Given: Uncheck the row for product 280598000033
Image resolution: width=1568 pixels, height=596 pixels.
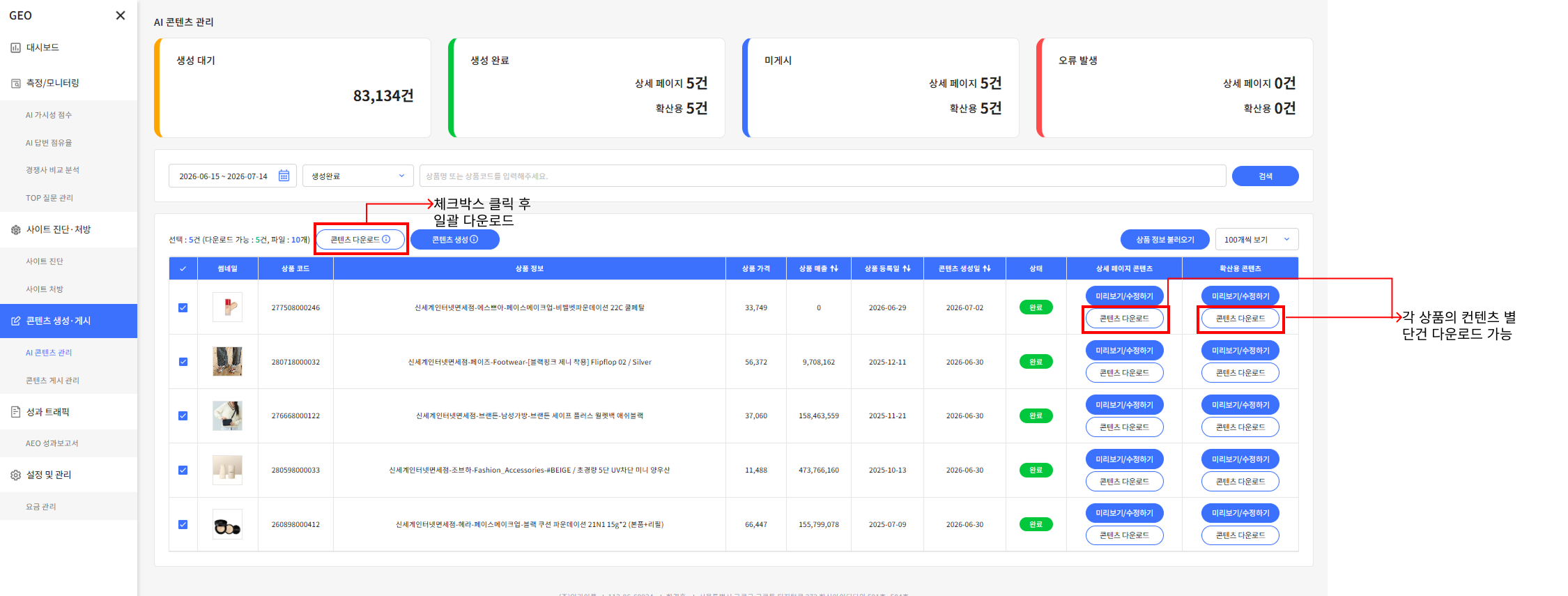Looking at the screenshot, I should point(183,470).
